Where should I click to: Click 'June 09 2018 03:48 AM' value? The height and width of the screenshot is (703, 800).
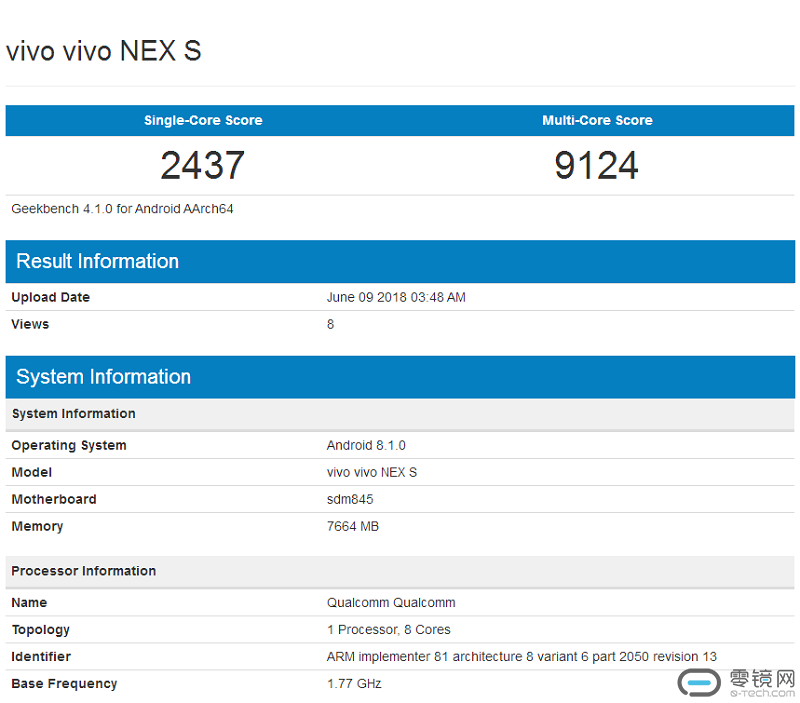pos(396,297)
